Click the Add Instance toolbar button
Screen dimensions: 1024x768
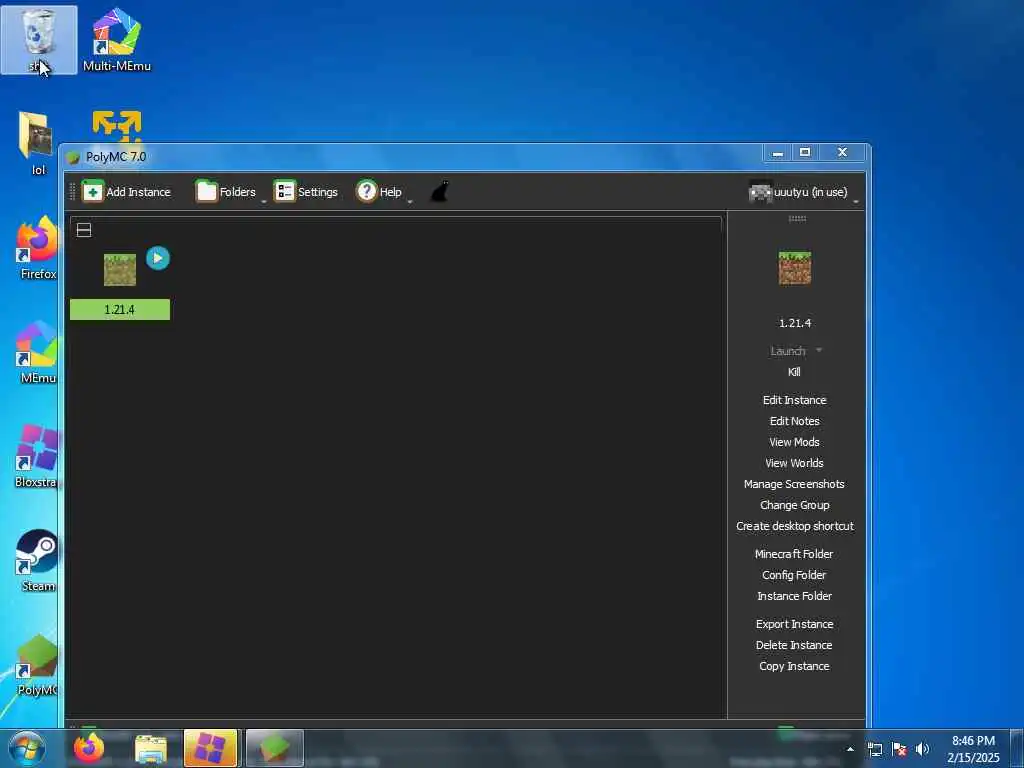(x=127, y=192)
